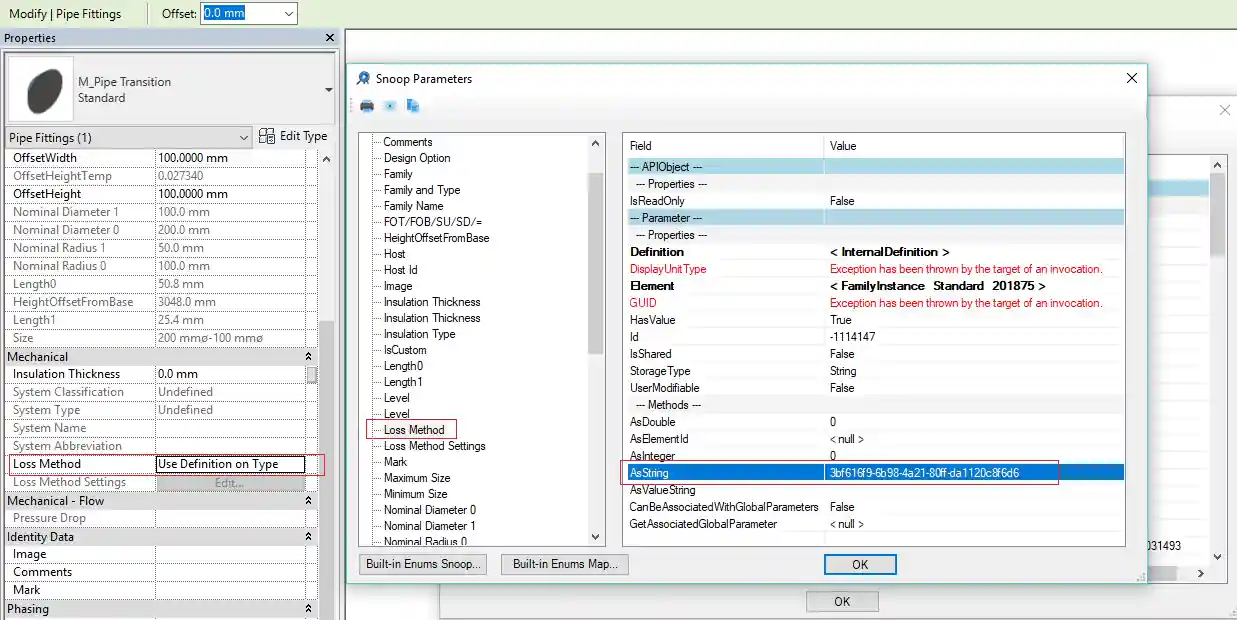Click the copy documents icon in Snoop toolbar

click(x=412, y=106)
